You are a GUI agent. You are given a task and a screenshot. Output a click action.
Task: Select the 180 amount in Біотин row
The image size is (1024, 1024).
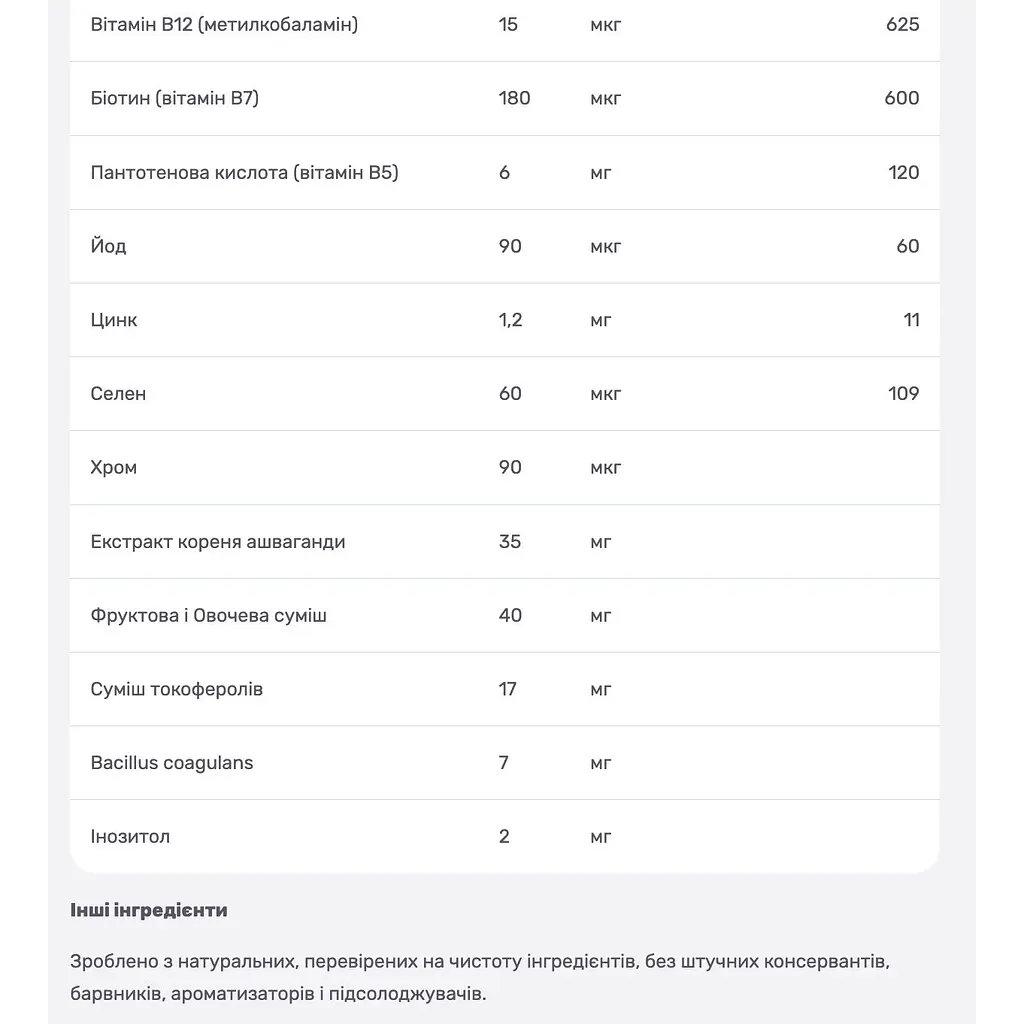(x=515, y=99)
